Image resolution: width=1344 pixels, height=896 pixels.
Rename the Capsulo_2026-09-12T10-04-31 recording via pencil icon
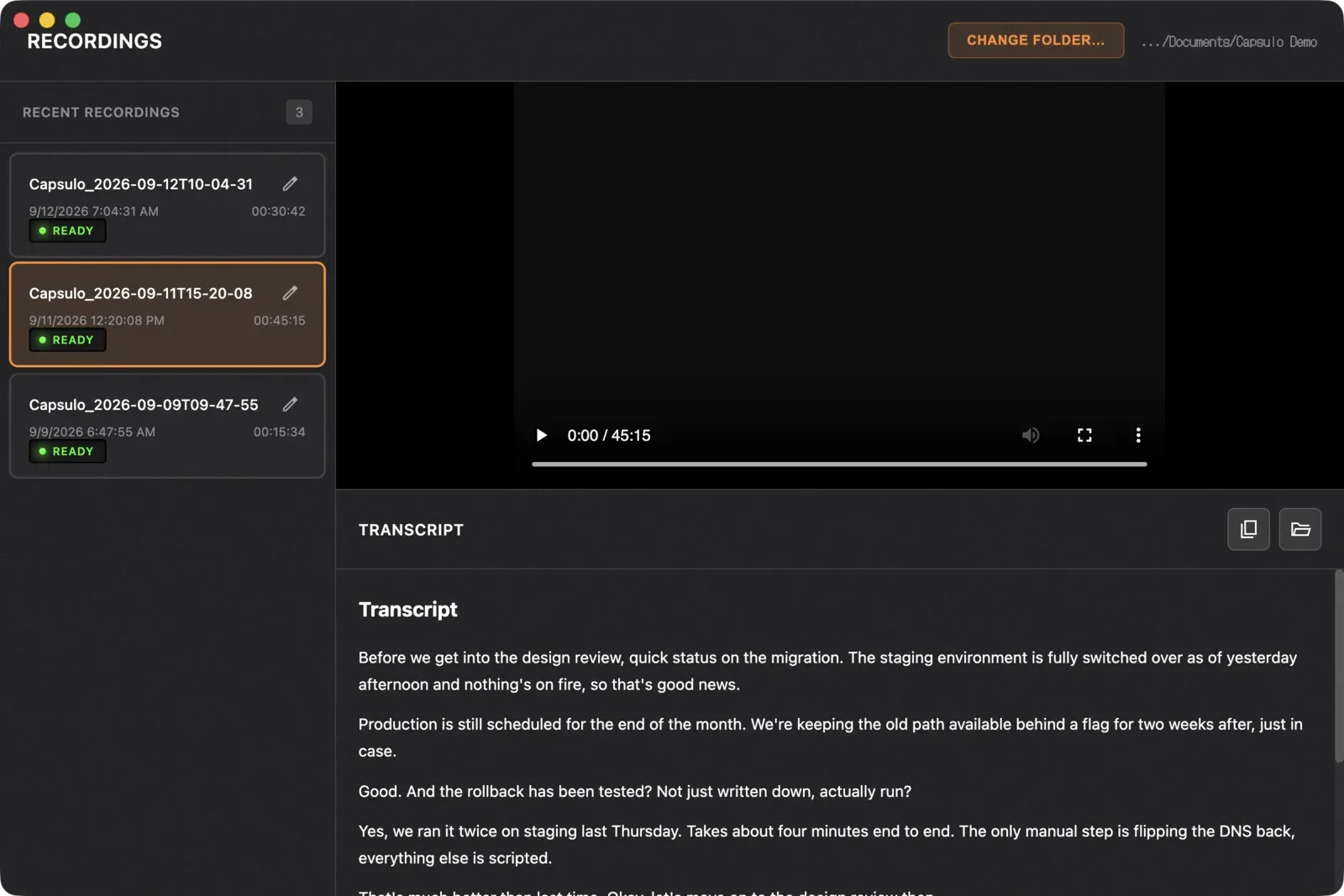(x=290, y=184)
